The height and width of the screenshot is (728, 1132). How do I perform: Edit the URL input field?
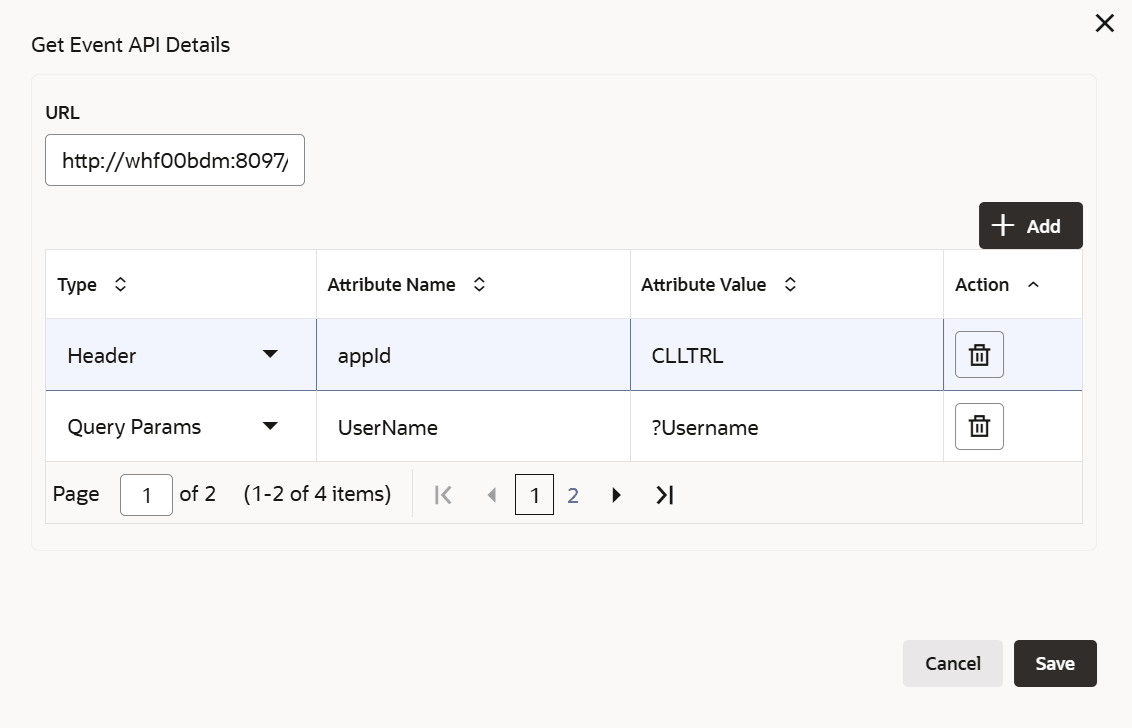[x=175, y=160]
